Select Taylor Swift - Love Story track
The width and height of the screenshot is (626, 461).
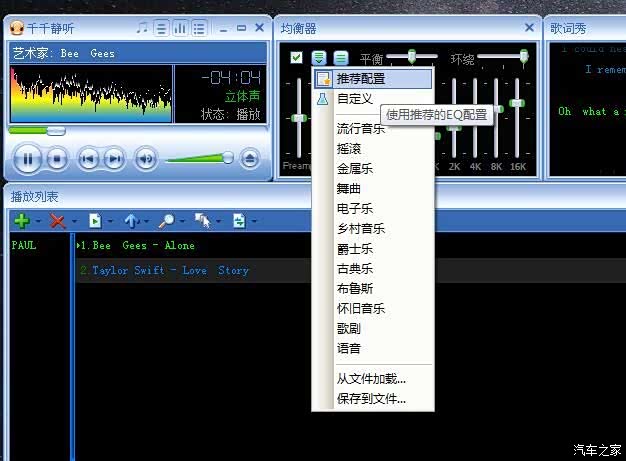point(165,270)
